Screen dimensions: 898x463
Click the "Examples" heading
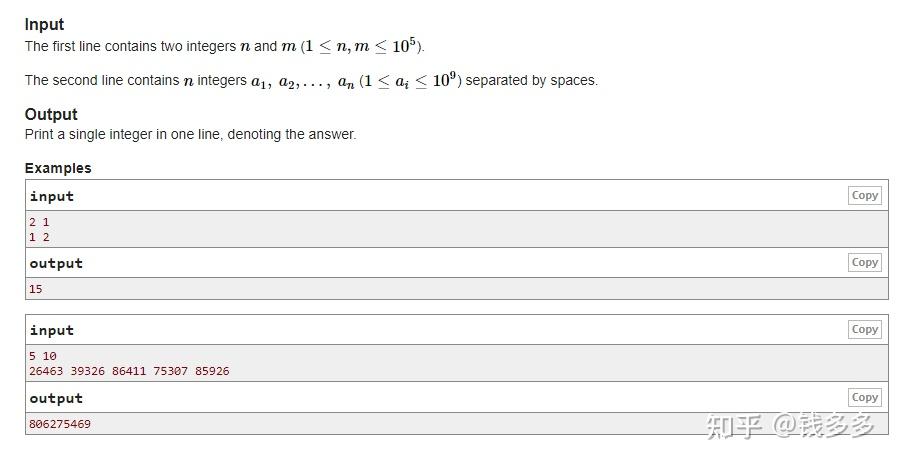58,168
